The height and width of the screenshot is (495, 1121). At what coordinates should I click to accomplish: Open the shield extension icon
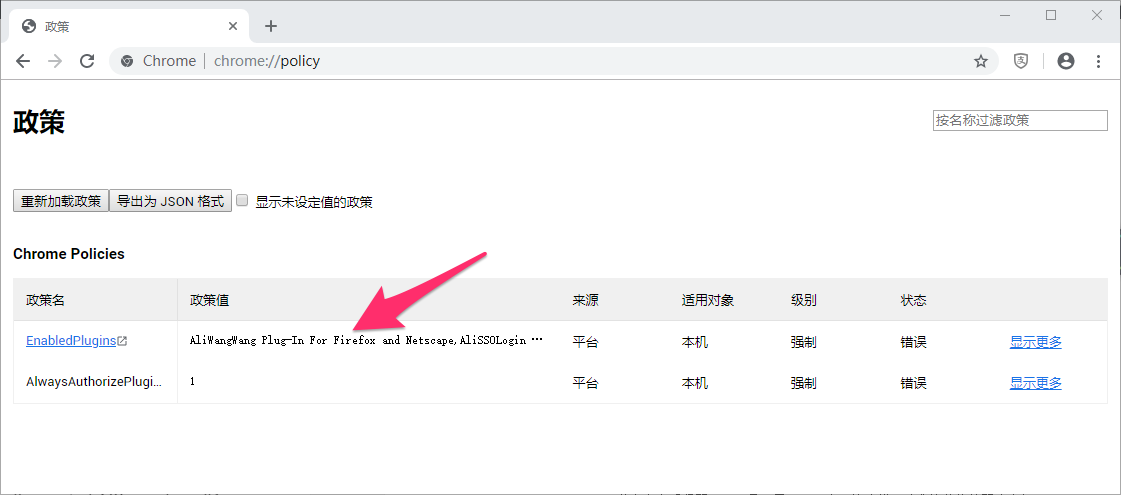point(1022,62)
